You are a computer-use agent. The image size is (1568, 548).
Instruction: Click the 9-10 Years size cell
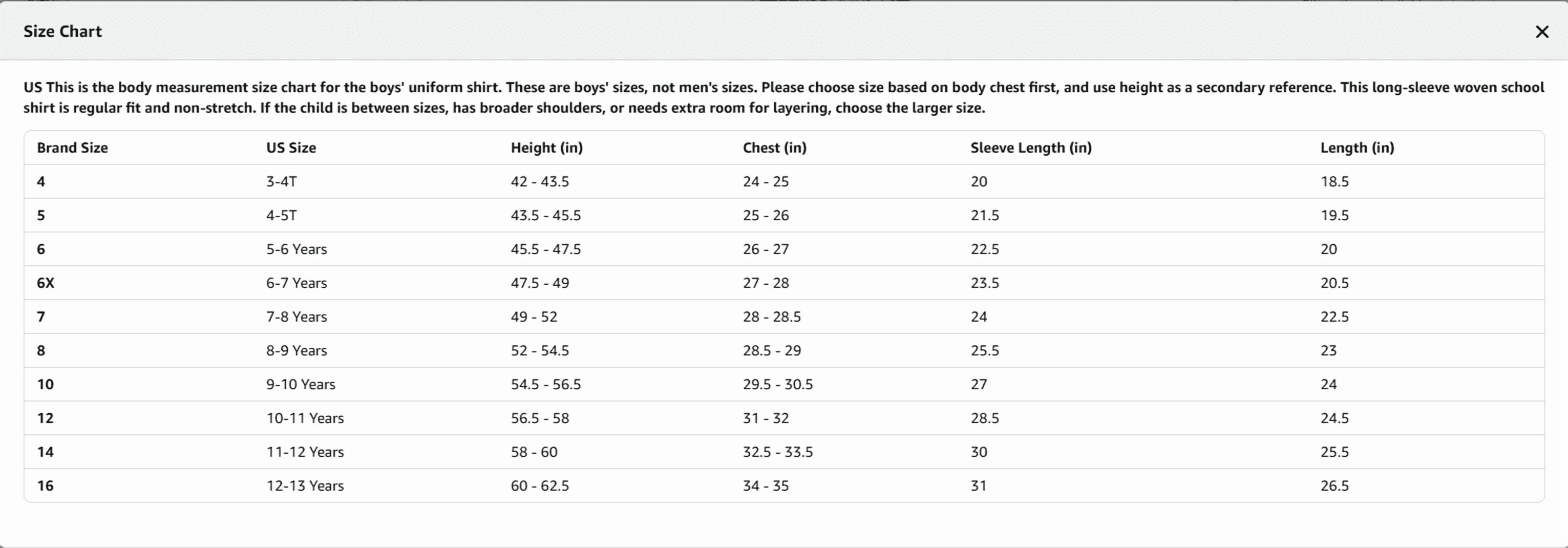click(x=301, y=384)
